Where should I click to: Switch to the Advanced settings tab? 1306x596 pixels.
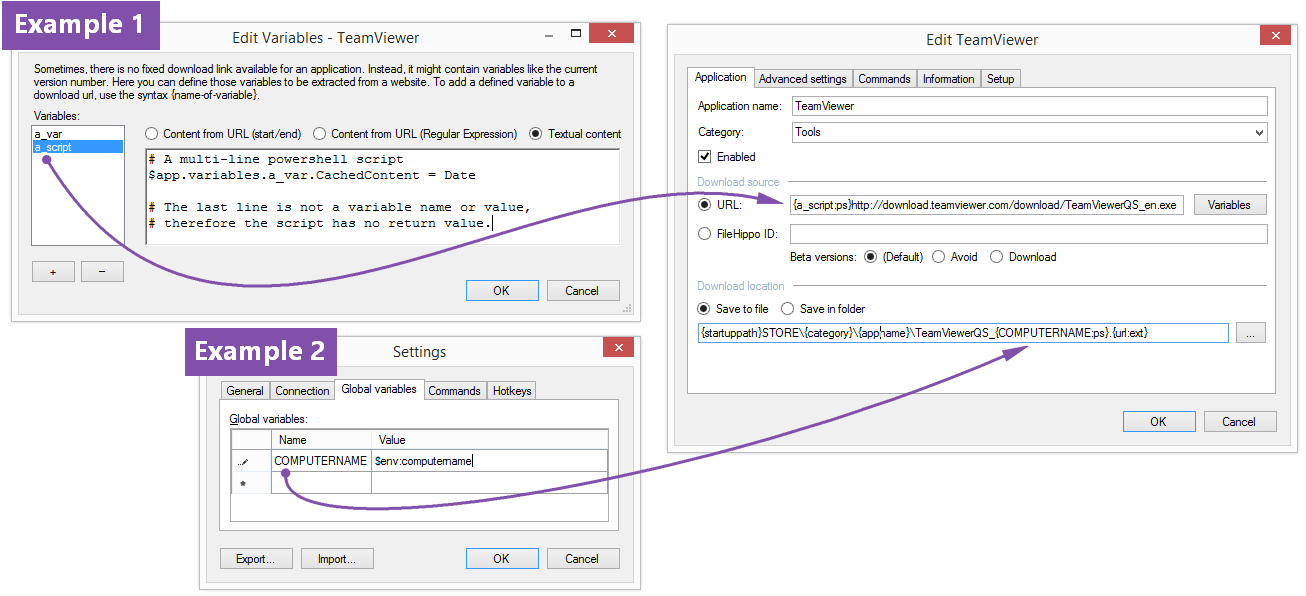[802, 79]
